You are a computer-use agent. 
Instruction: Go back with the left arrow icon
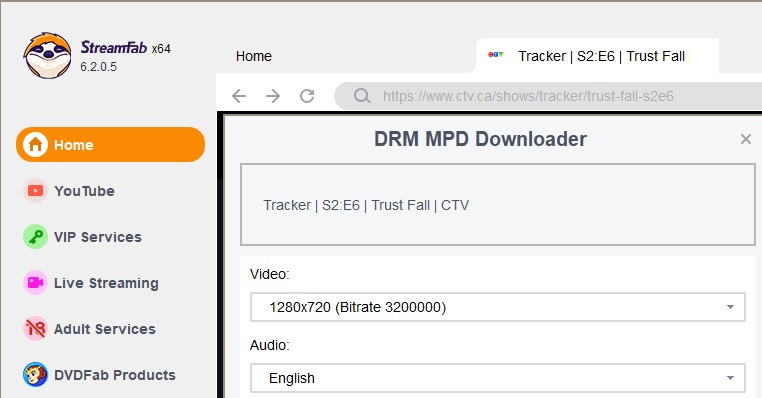[239, 96]
